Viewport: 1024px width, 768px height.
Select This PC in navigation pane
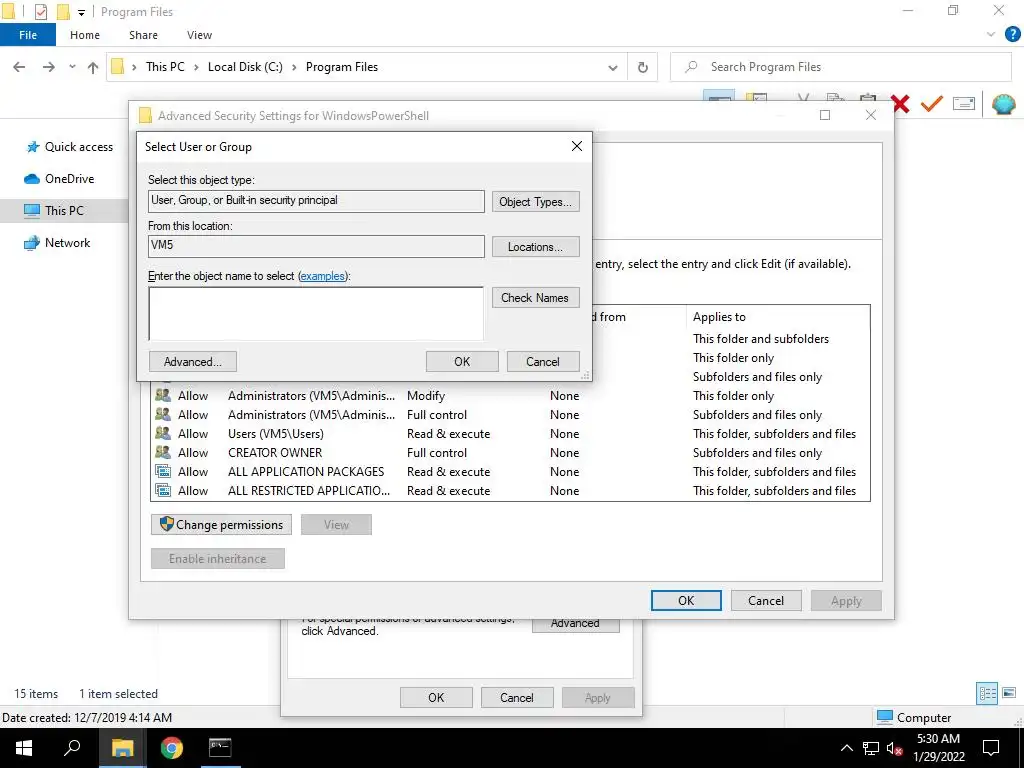pyautogui.click(x=65, y=211)
